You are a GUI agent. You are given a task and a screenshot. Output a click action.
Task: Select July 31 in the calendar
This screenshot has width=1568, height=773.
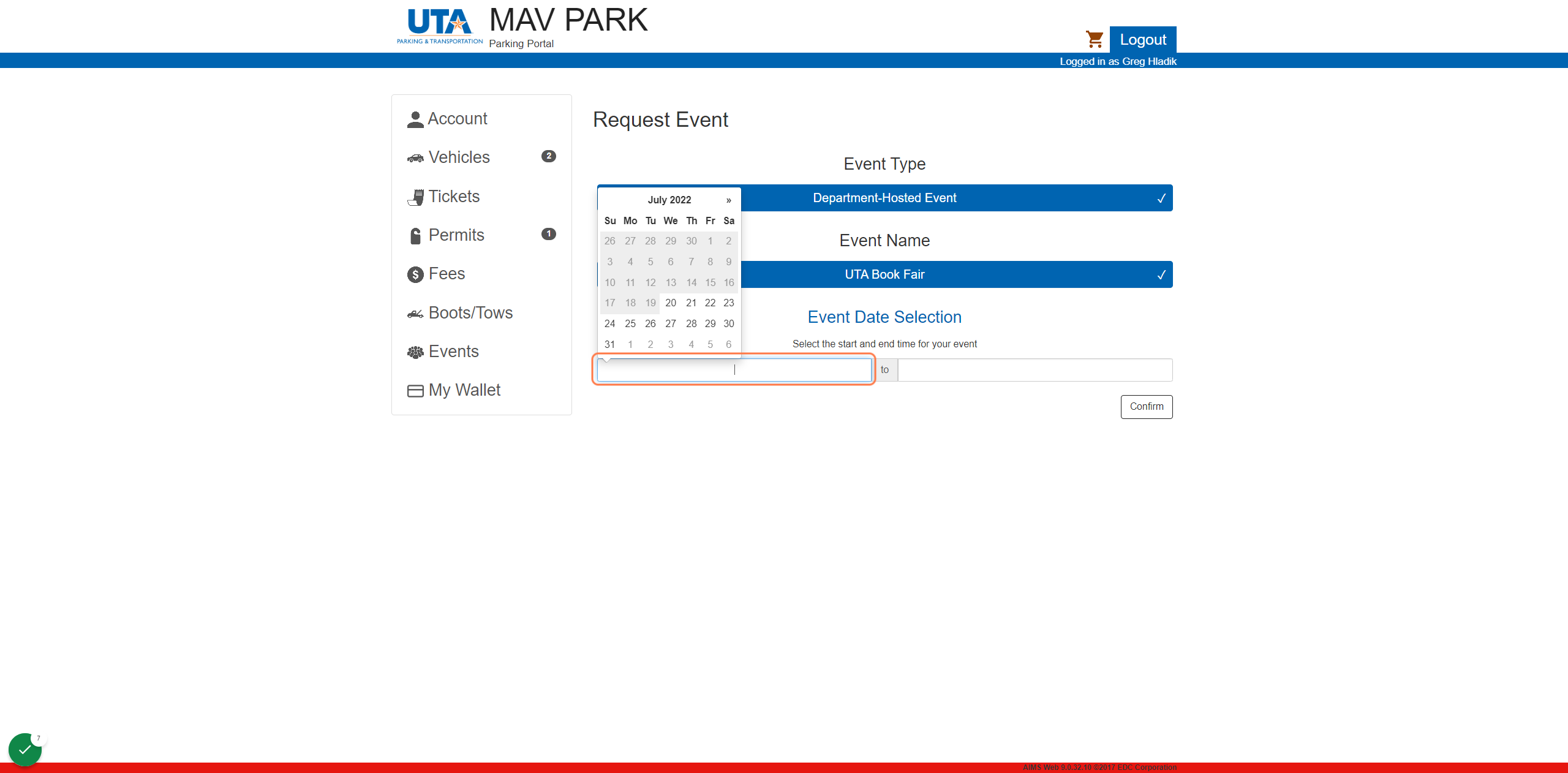pyautogui.click(x=610, y=344)
